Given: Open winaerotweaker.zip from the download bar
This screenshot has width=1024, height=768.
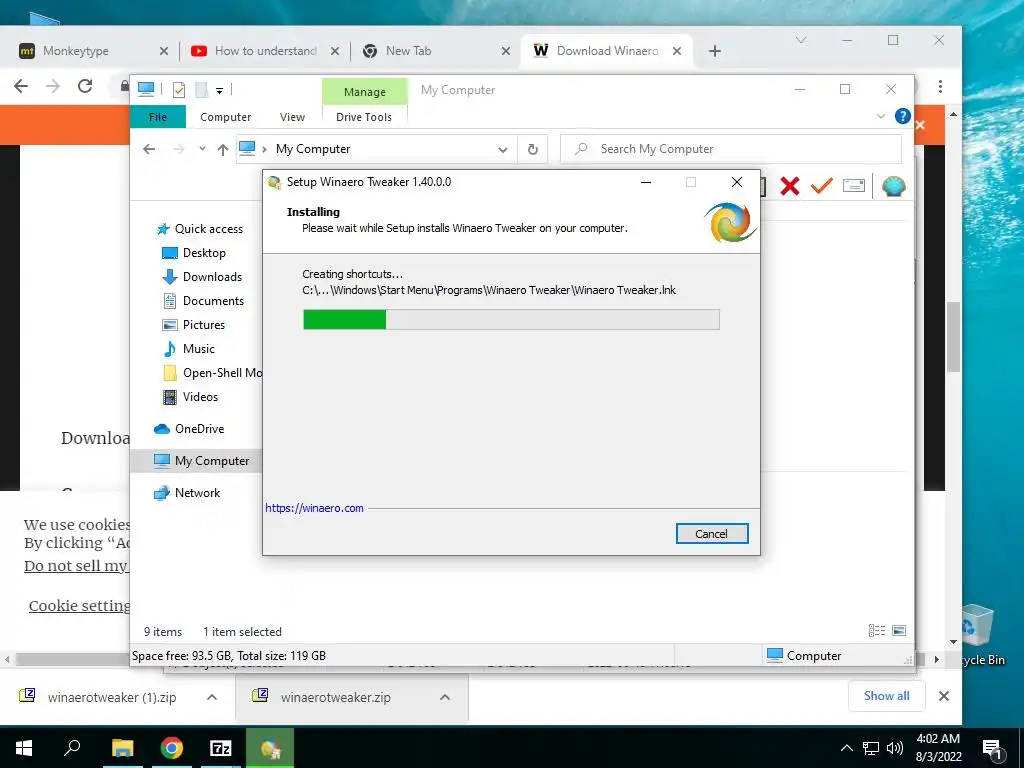Looking at the screenshot, I should (335, 697).
